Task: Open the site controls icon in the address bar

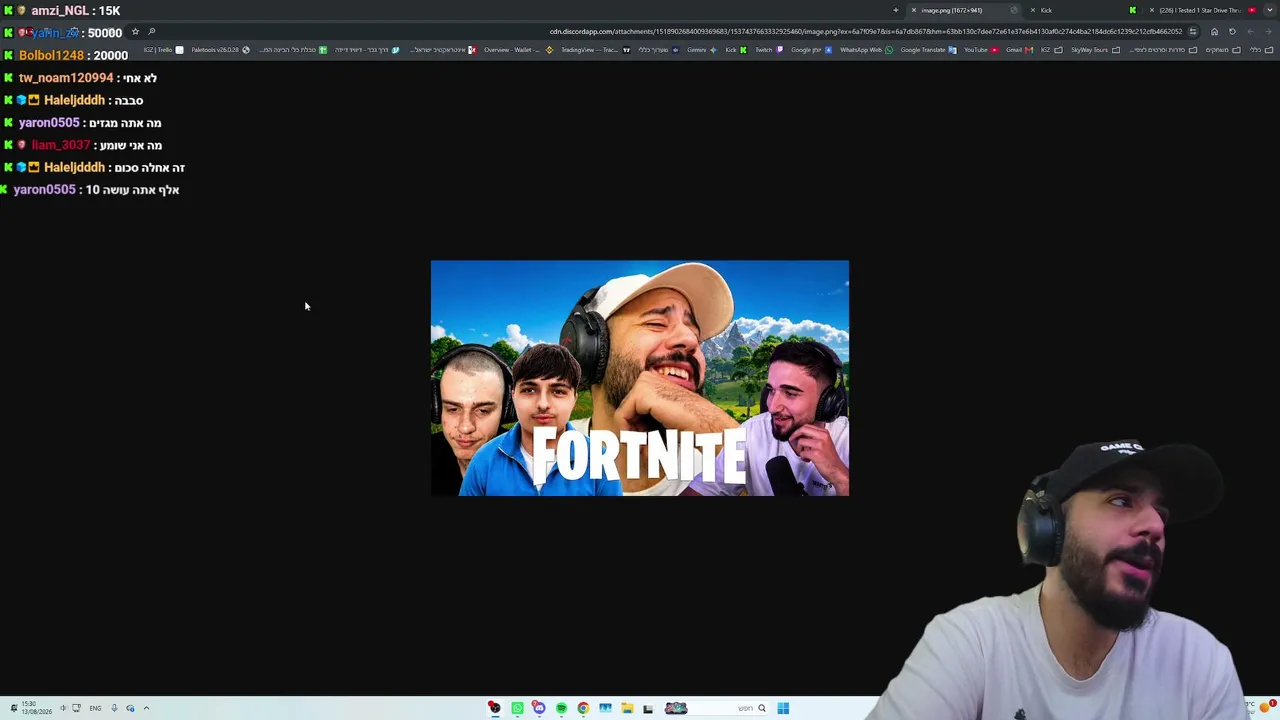Action: point(1192,32)
